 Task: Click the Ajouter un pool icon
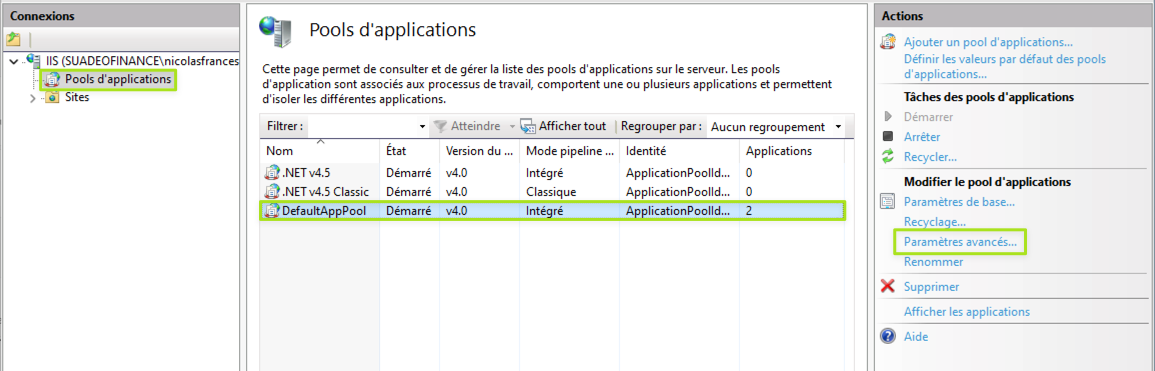click(x=888, y=42)
